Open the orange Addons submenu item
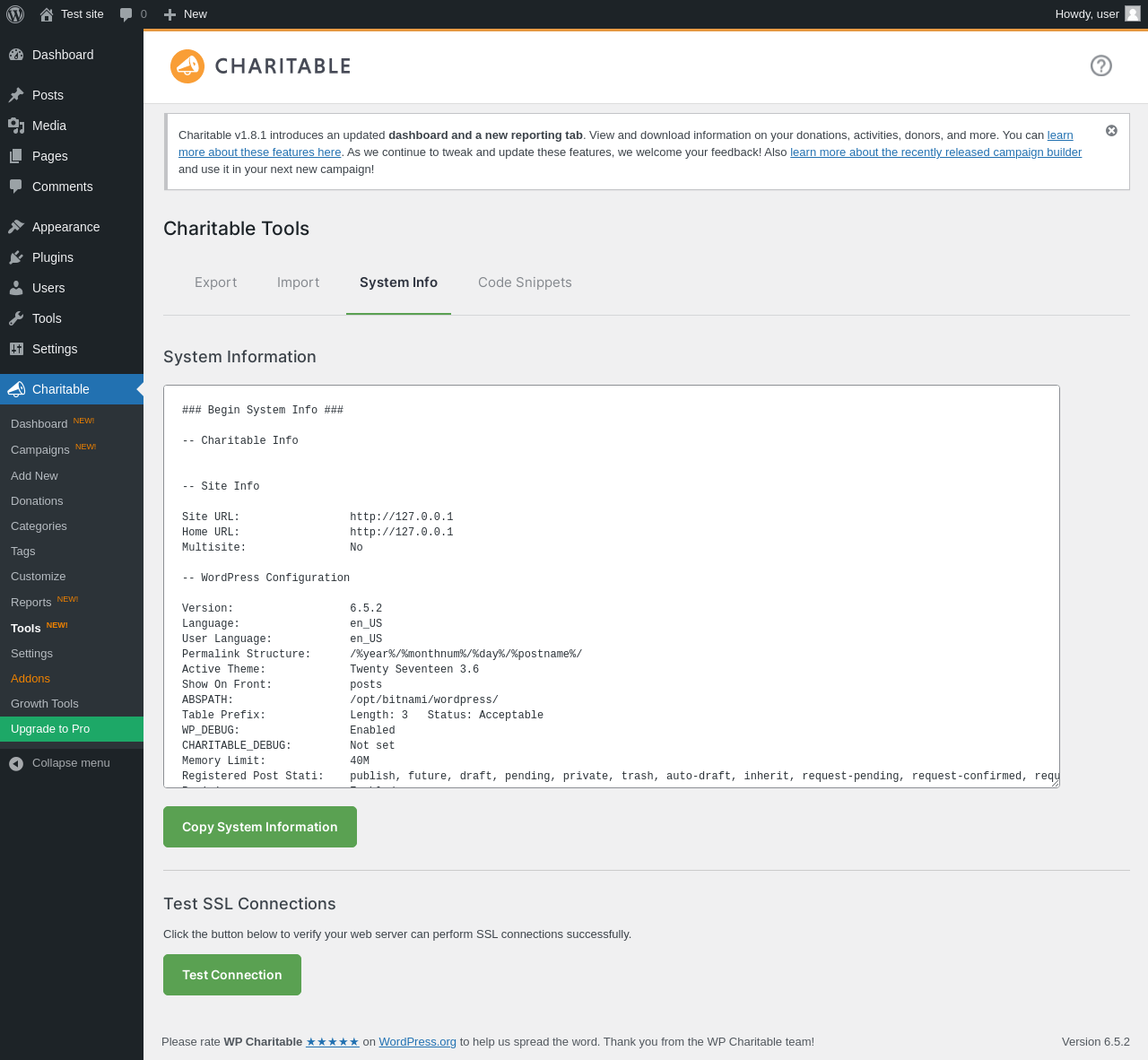1148x1060 pixels. 30,679
